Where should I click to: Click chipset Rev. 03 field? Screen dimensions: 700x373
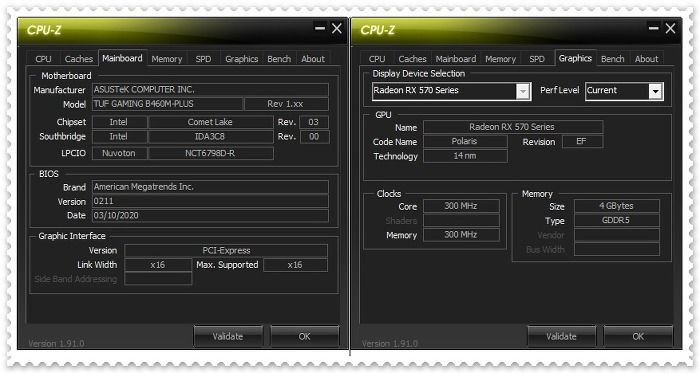[314, 122]
